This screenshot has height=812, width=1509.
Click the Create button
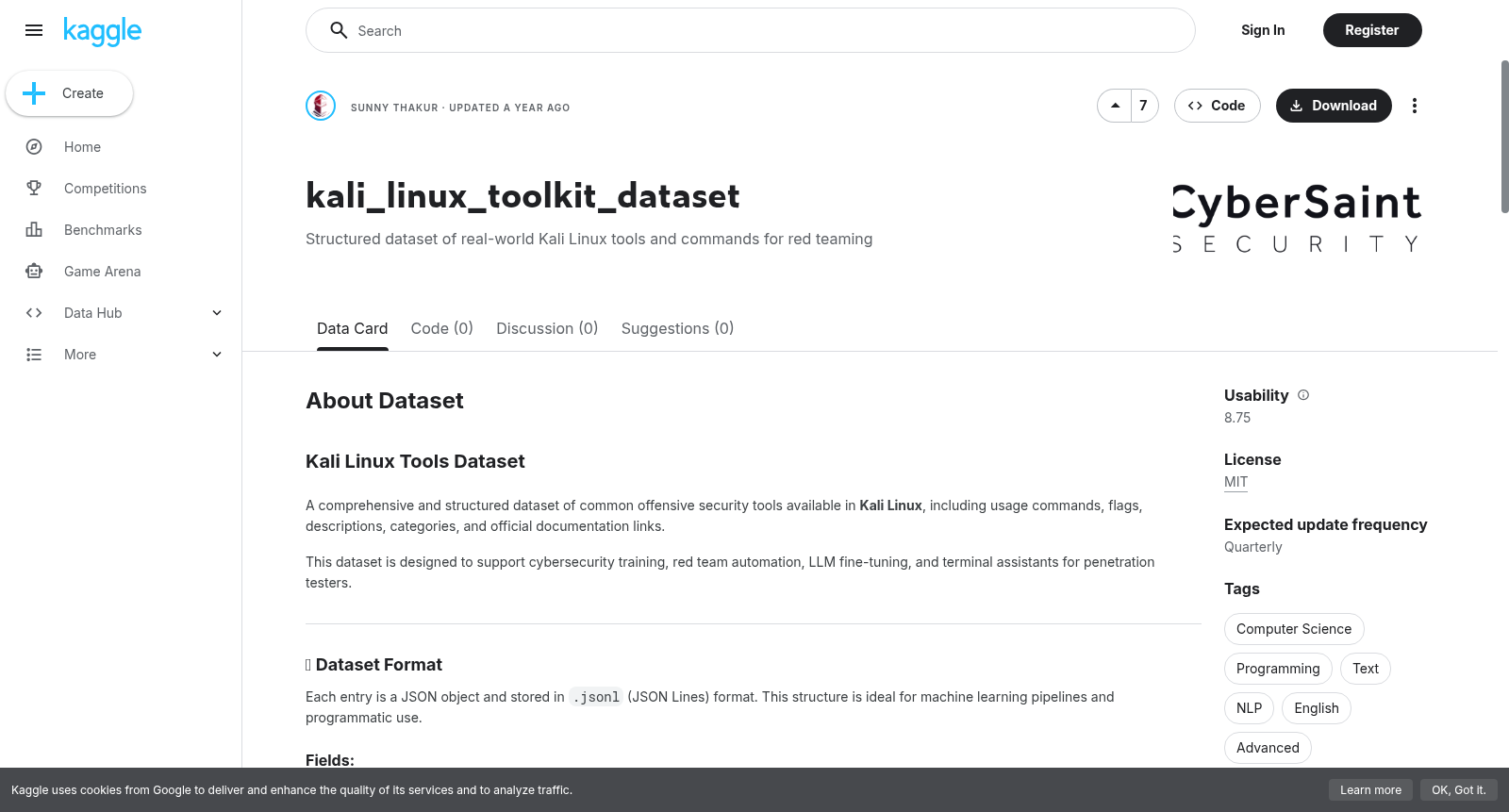click(x=70, y=93)
